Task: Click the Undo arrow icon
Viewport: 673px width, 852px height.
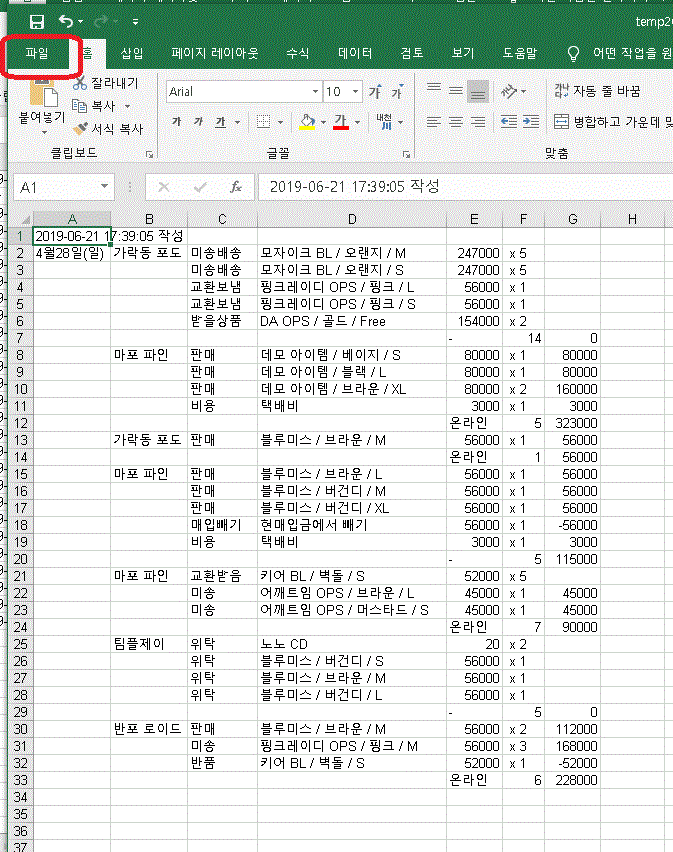Action: (66, 21)
